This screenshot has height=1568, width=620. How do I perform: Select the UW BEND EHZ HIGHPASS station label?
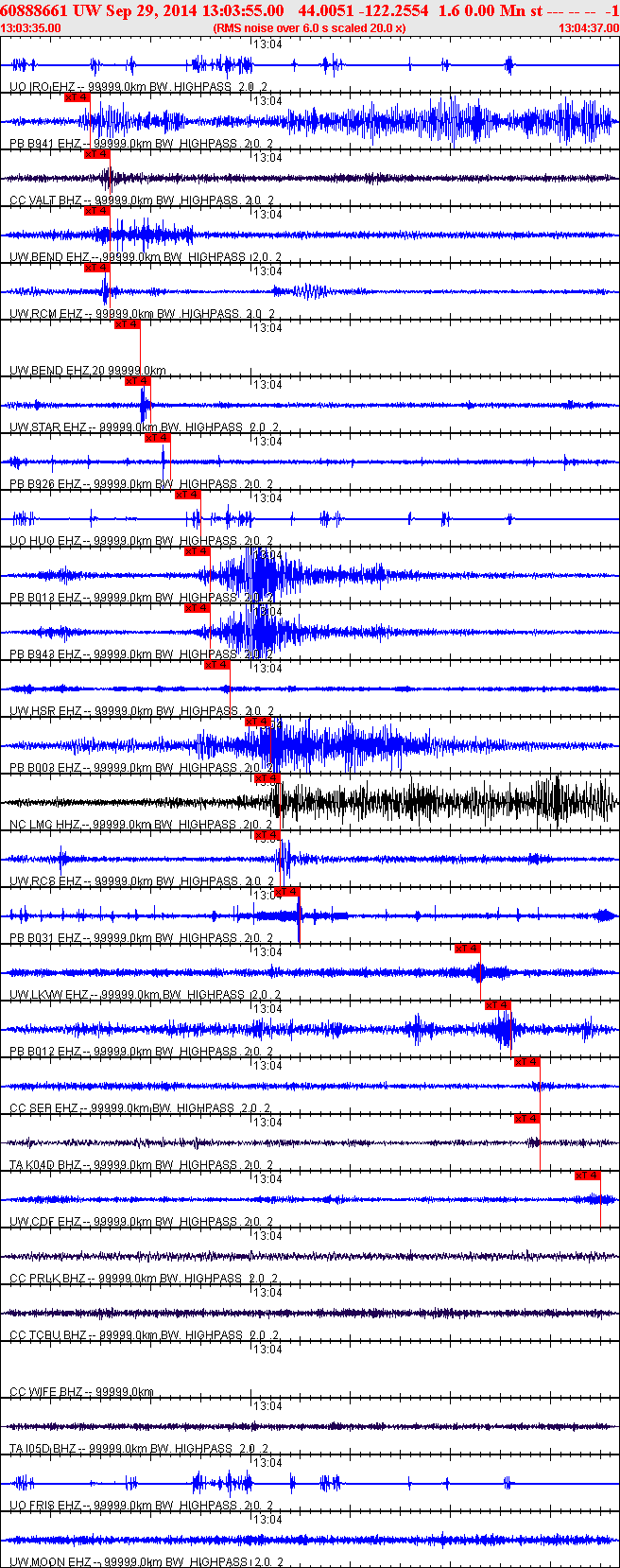tap(146, 257)
